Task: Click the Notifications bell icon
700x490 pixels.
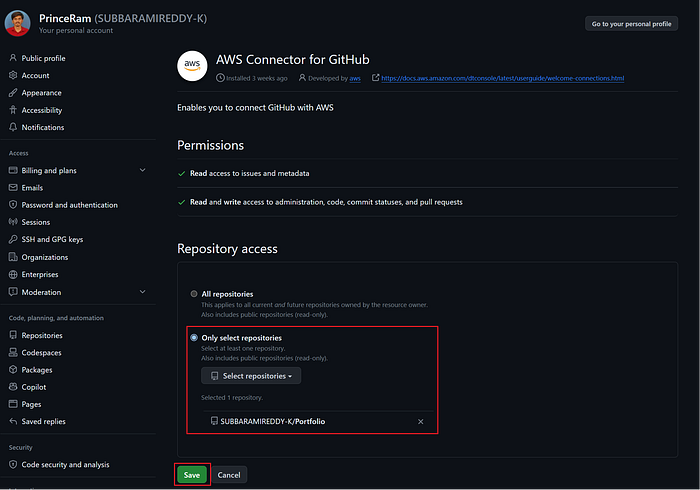Action: (x=12, y=127)
